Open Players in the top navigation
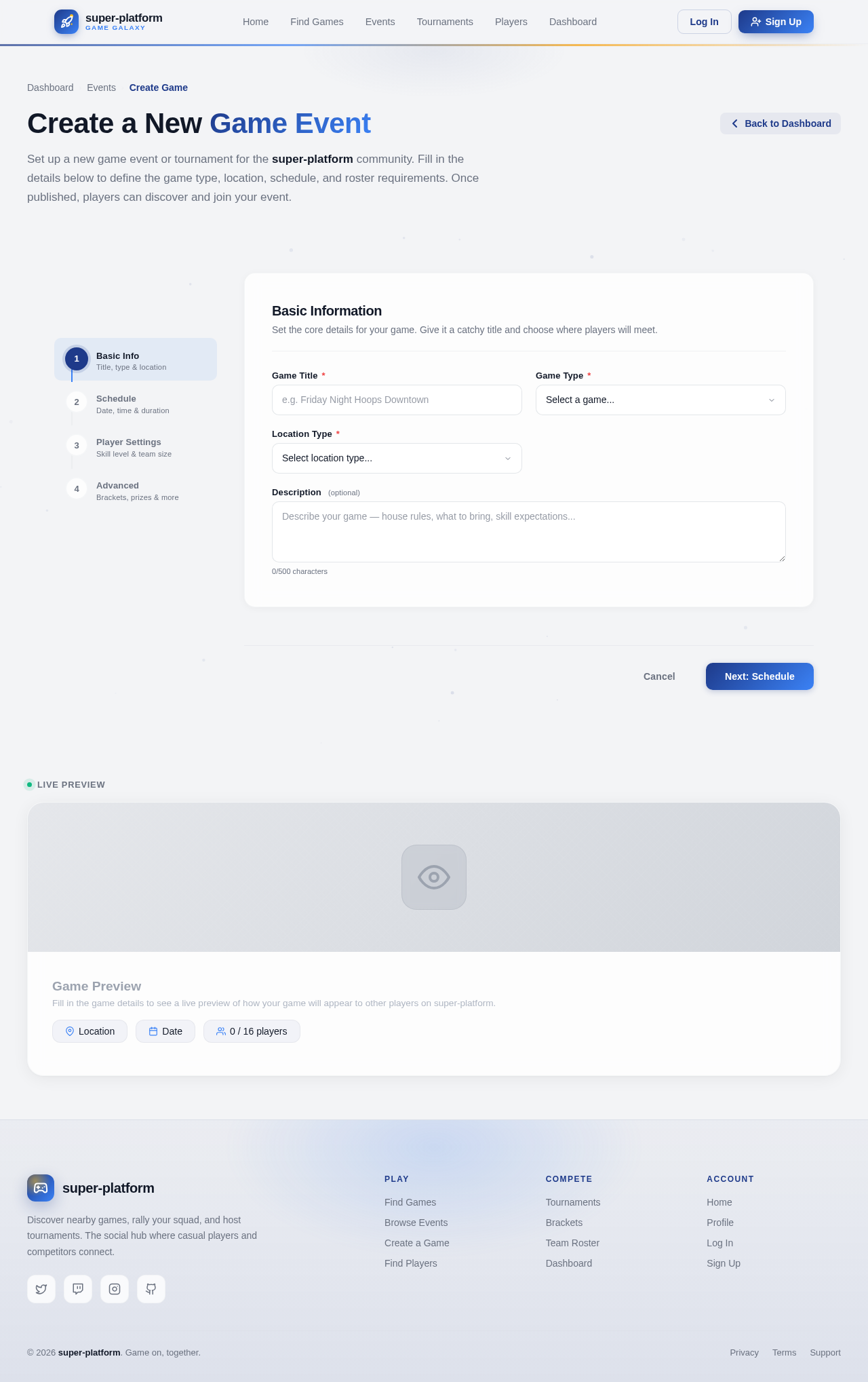This screenshot has height=1382, width=868. [511, 22]
